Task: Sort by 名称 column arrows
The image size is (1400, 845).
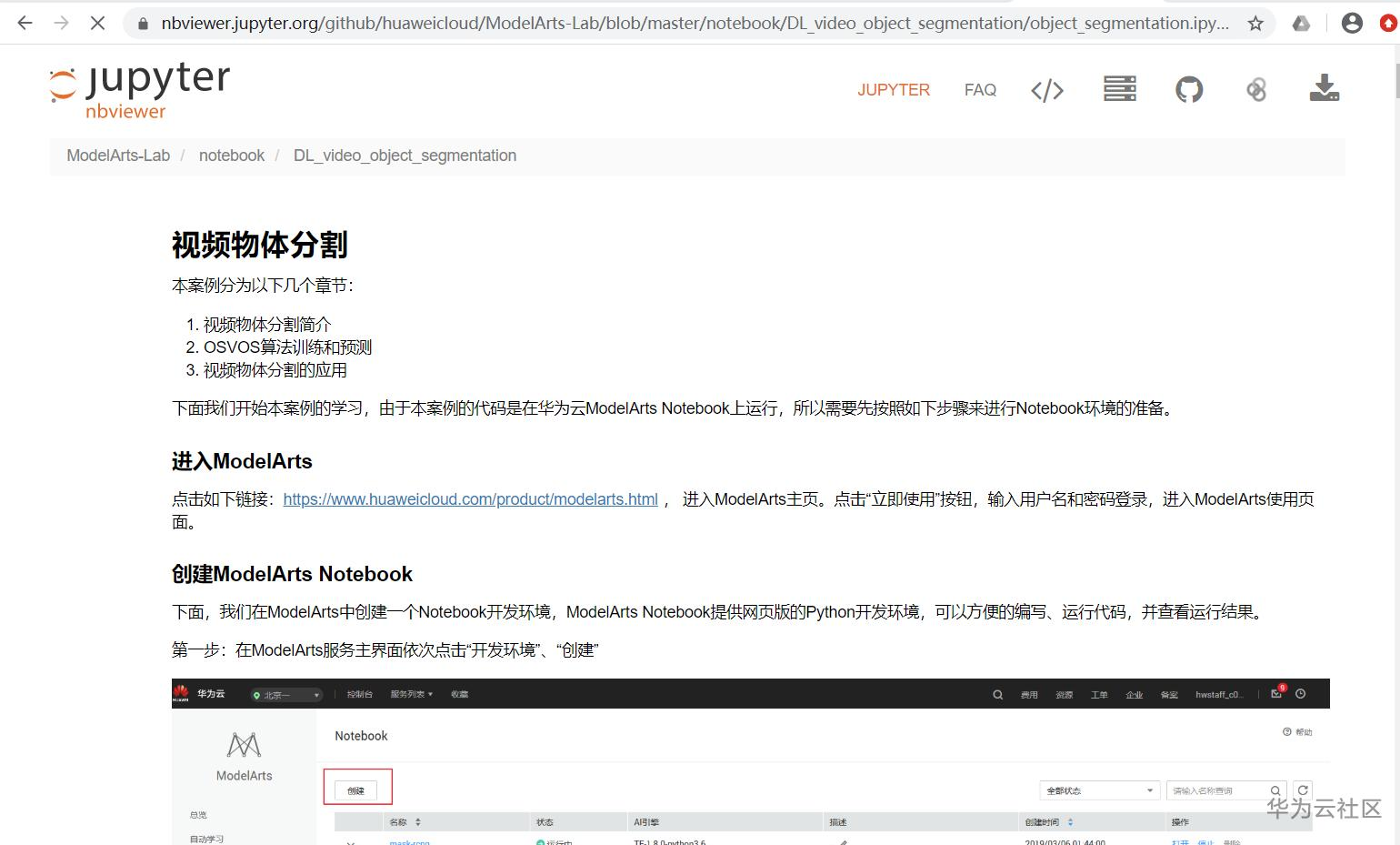Action: [x=418, y=822]
